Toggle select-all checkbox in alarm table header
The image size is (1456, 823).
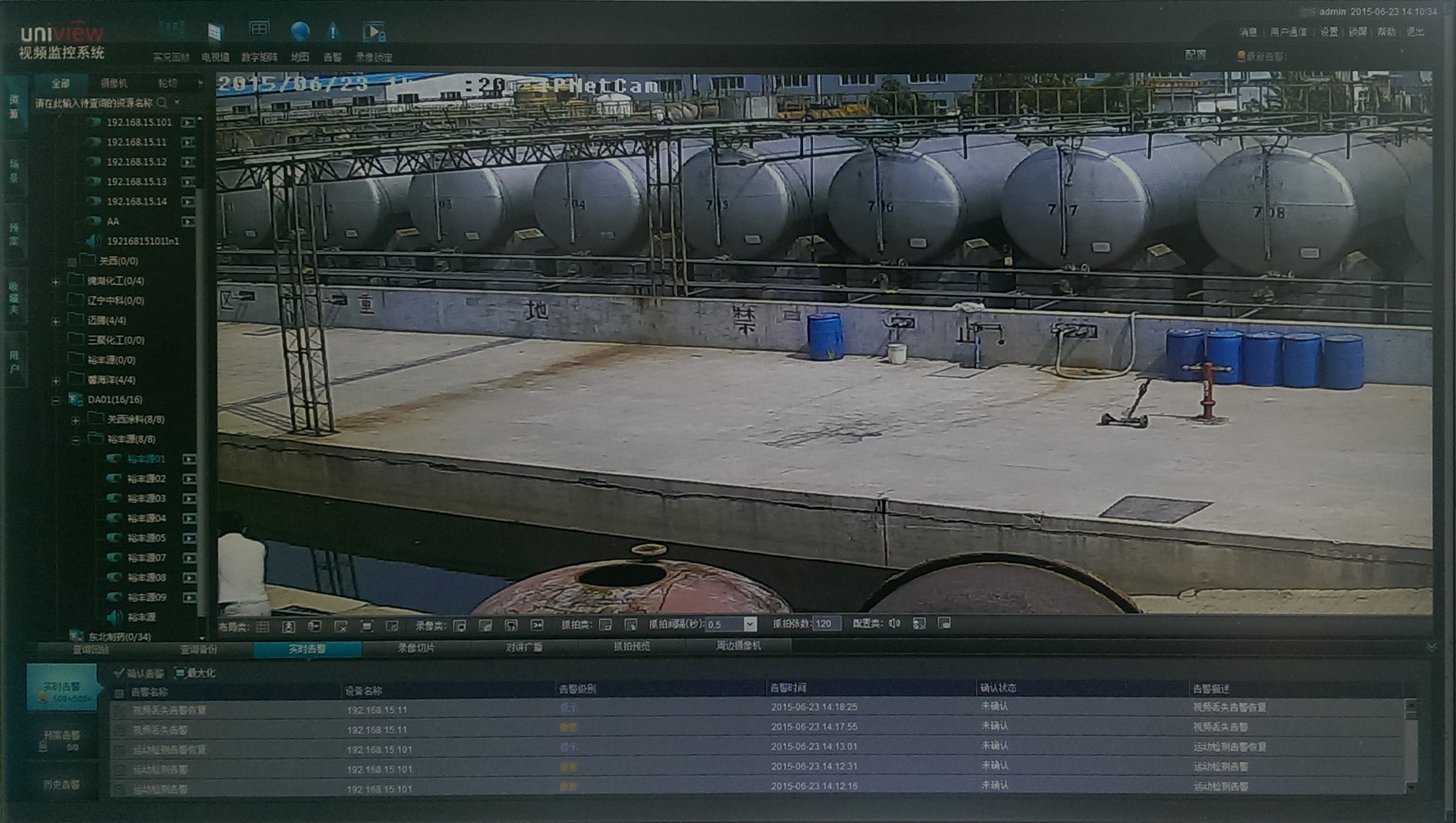[120, 693]
